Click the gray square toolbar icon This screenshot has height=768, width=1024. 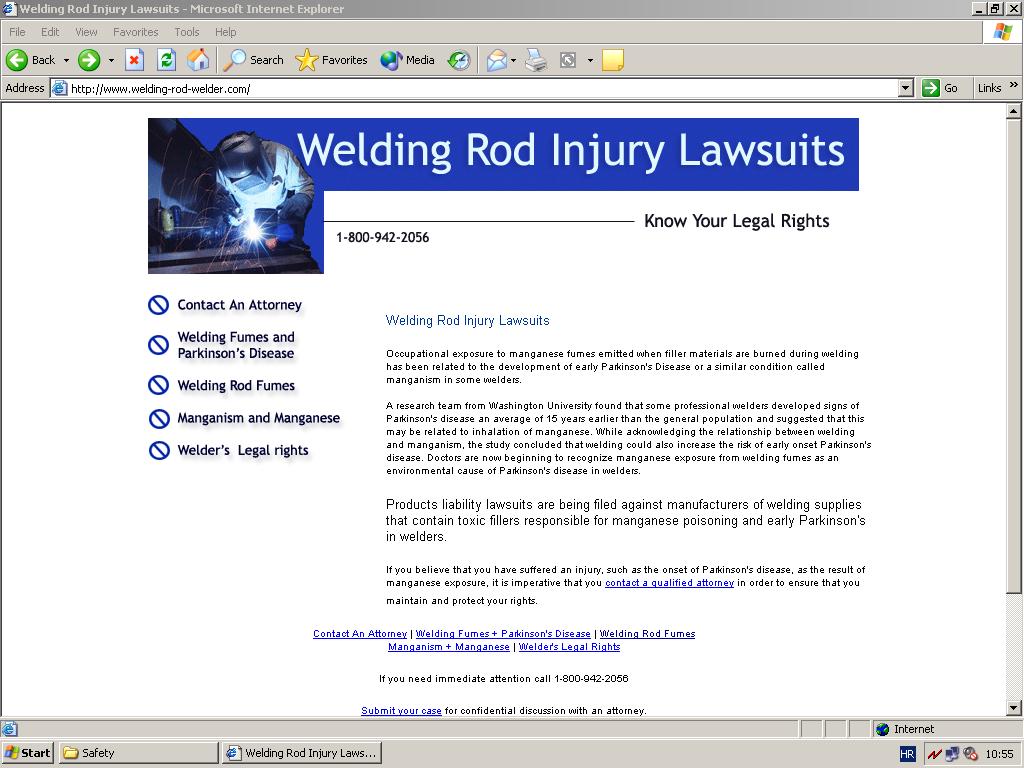click(568, 60)
